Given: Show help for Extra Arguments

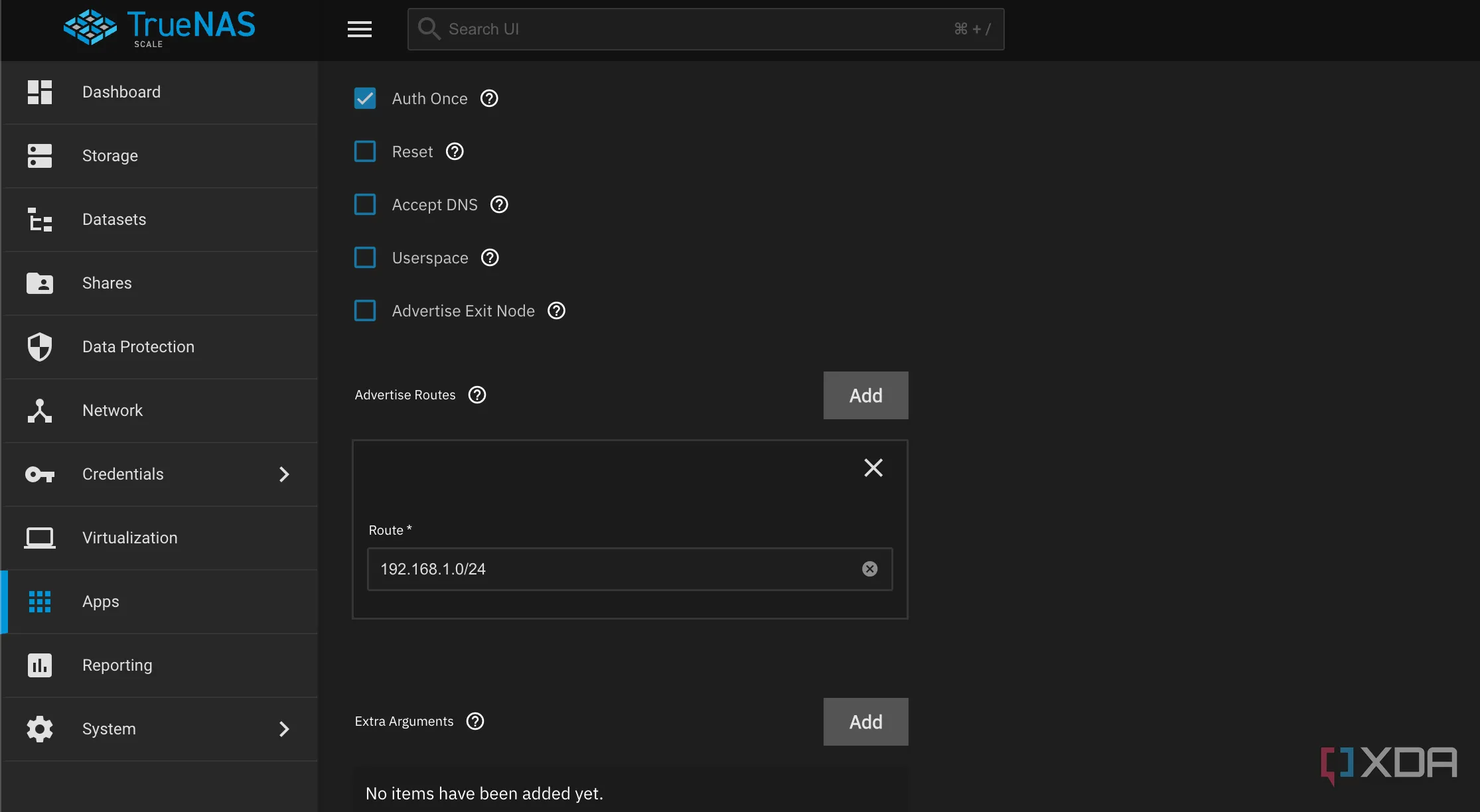Looking at the screenshot, I should [475, 721].
